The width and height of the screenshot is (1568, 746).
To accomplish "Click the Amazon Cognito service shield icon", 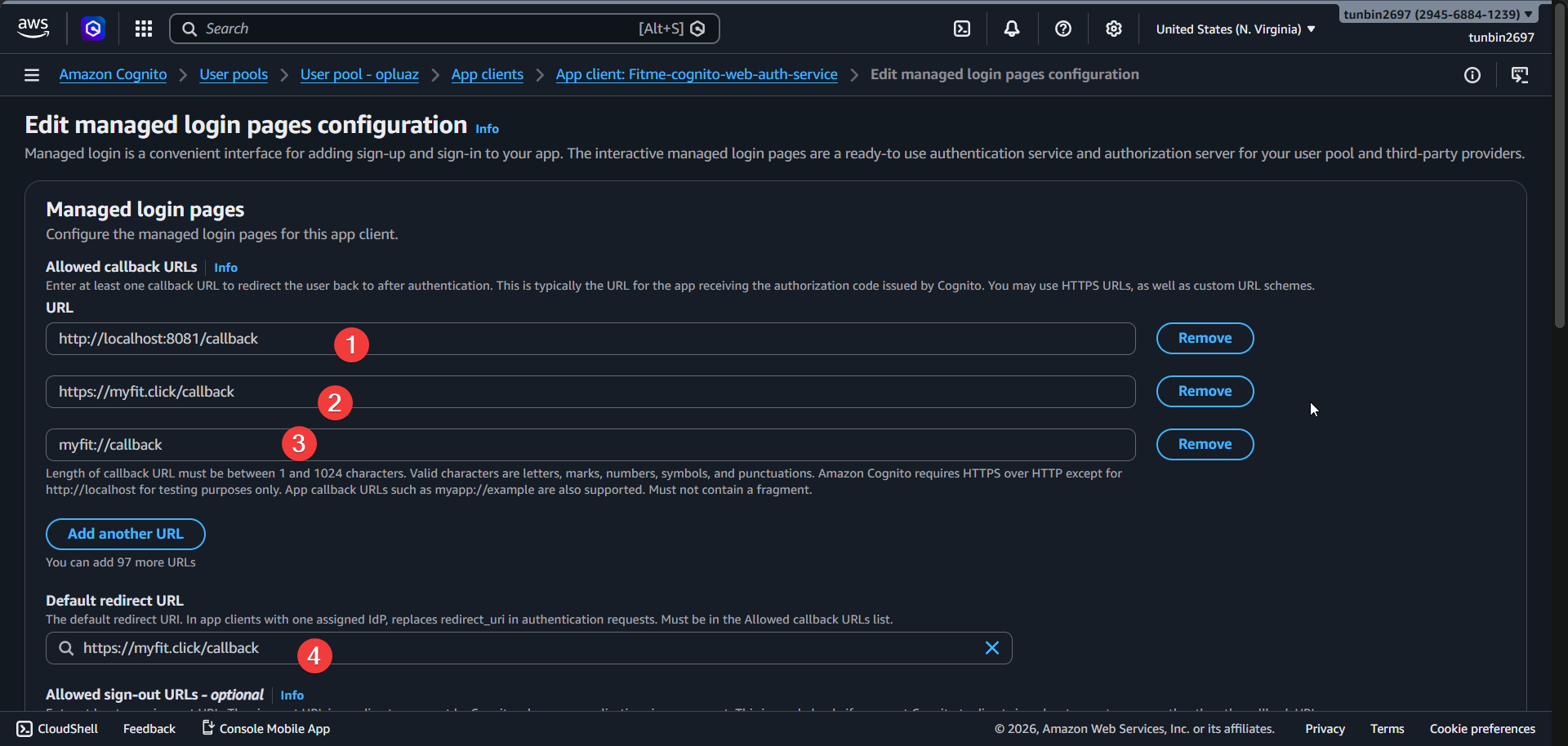I will pyautogui.click(x=93, y=29).
